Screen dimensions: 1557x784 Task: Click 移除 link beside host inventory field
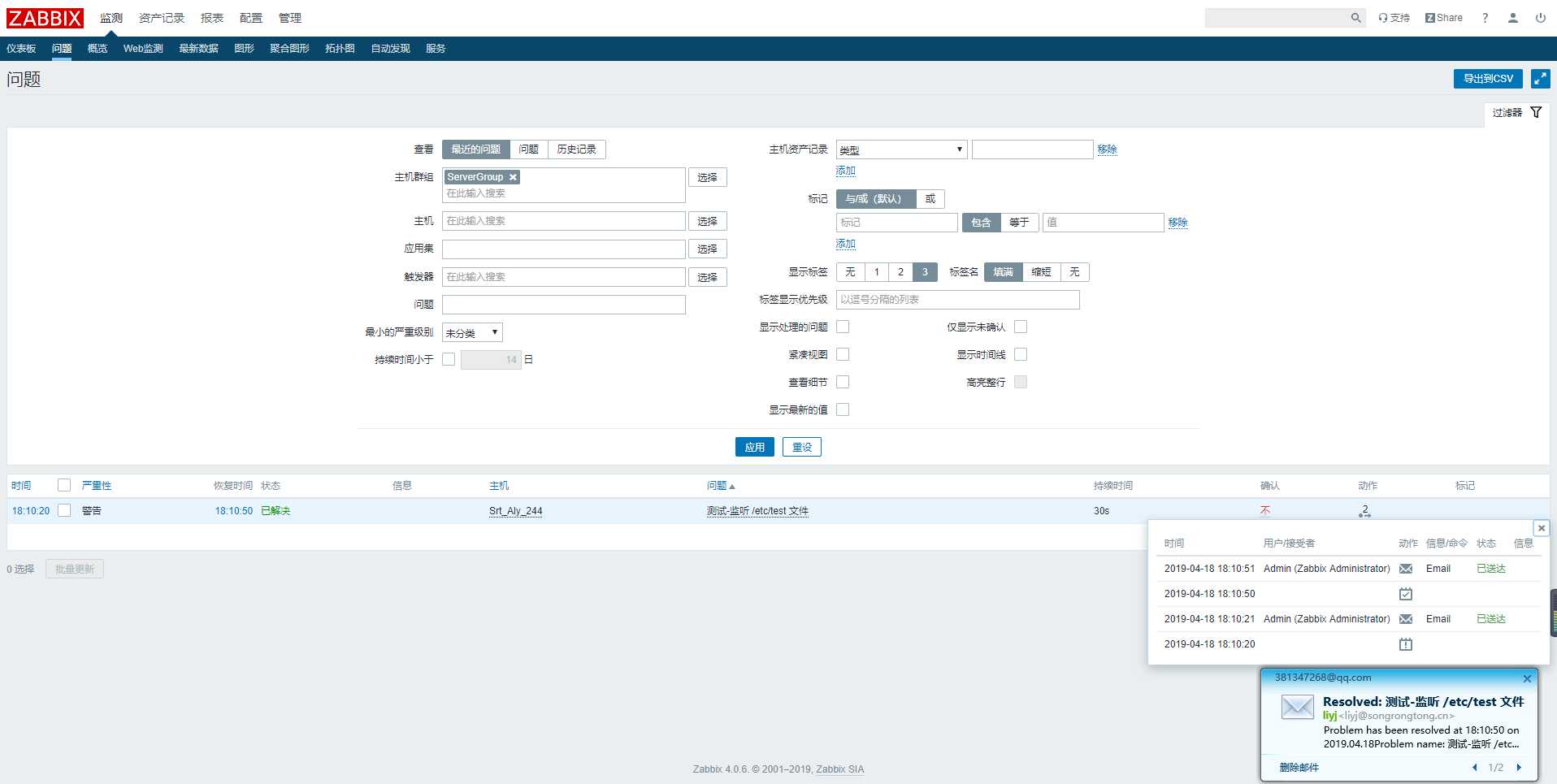[1107, 149]
